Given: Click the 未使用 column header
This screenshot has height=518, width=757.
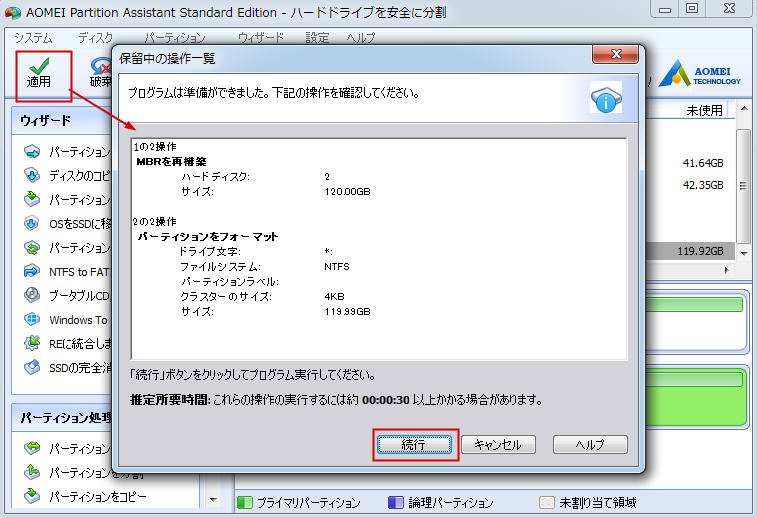Looking at the screenshot, I should (x=704, y=110).
